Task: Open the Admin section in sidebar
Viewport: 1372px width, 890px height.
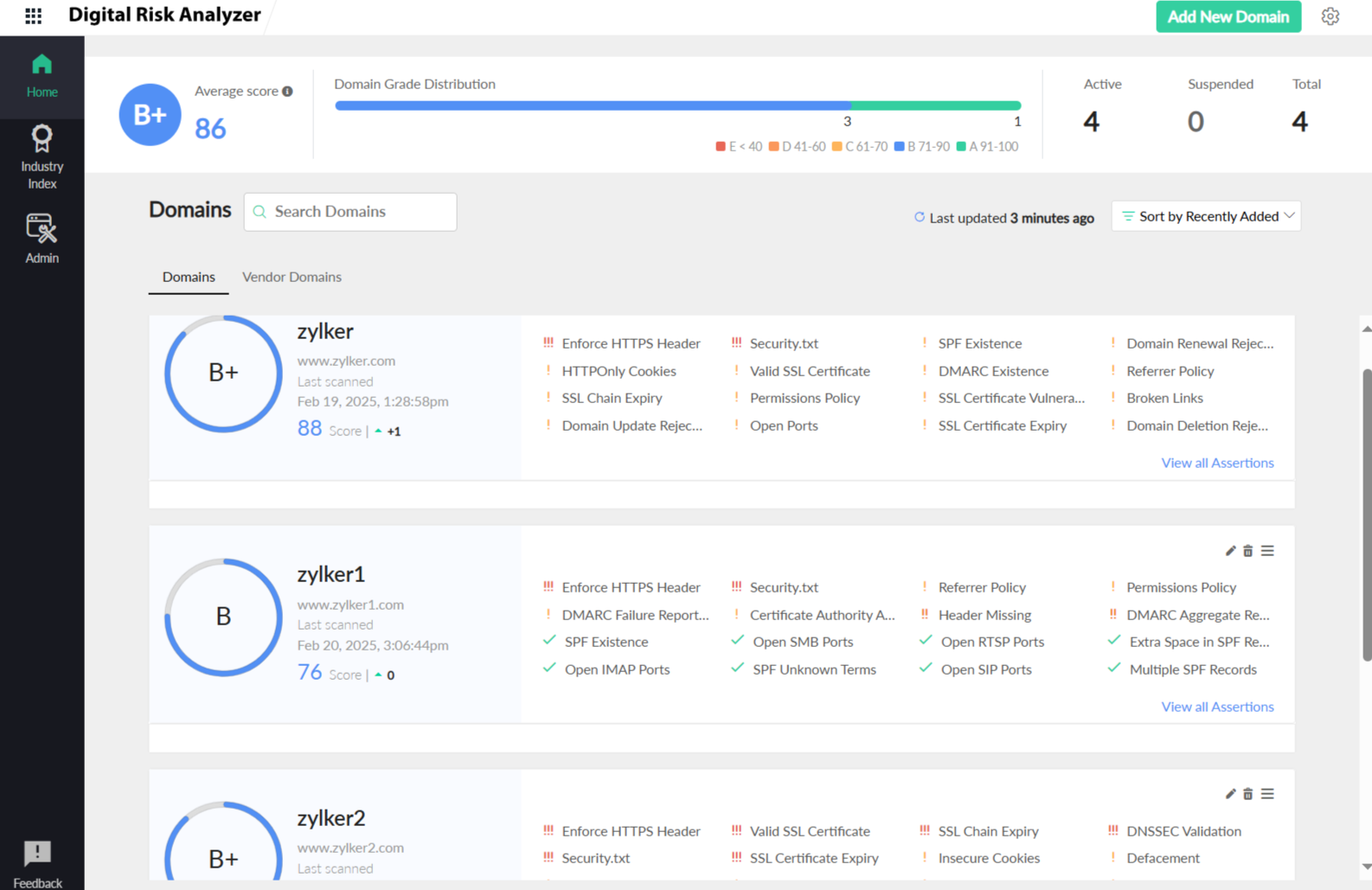Action: click(x=42, y=239)
